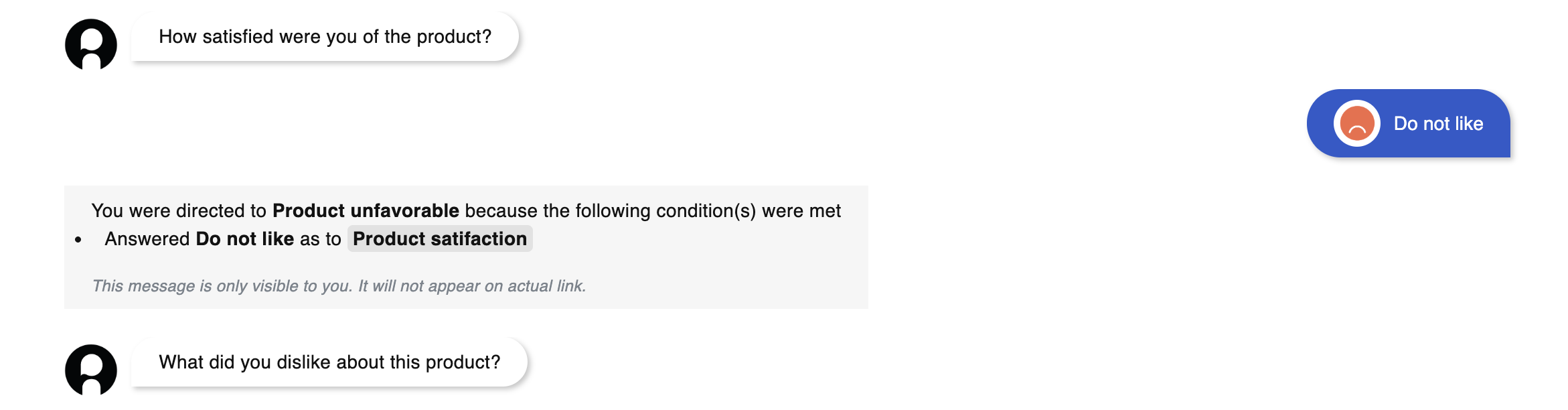
Task: Click the "You were directed to" text
Action: [179, 211]
